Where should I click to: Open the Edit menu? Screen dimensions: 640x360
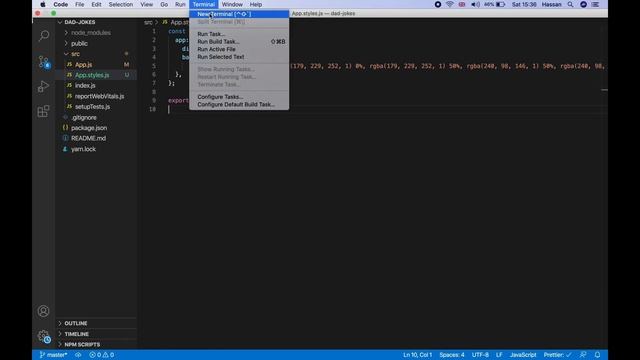click(x=96, y=4)
